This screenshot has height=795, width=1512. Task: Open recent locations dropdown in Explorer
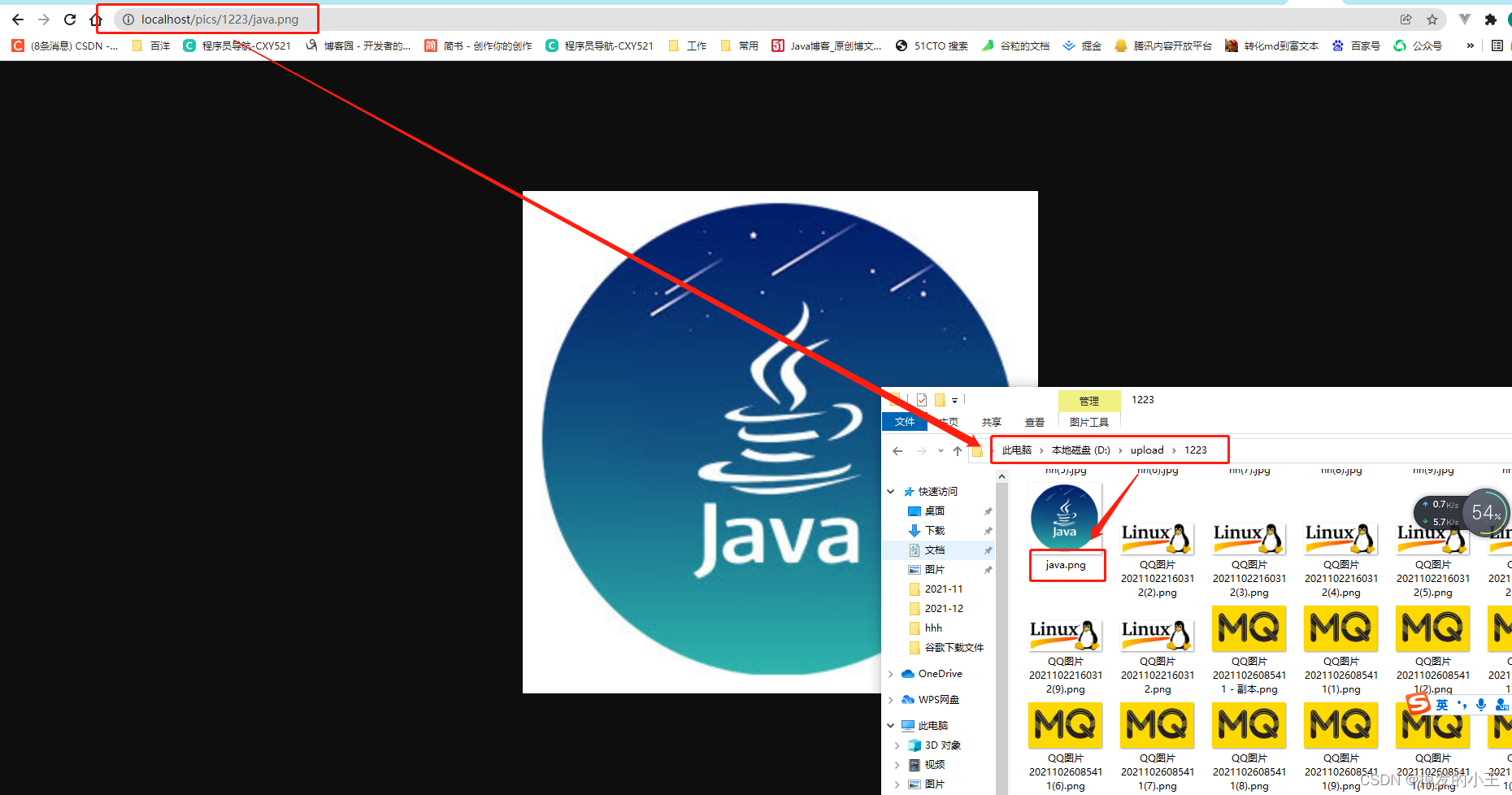click(941, 450)
